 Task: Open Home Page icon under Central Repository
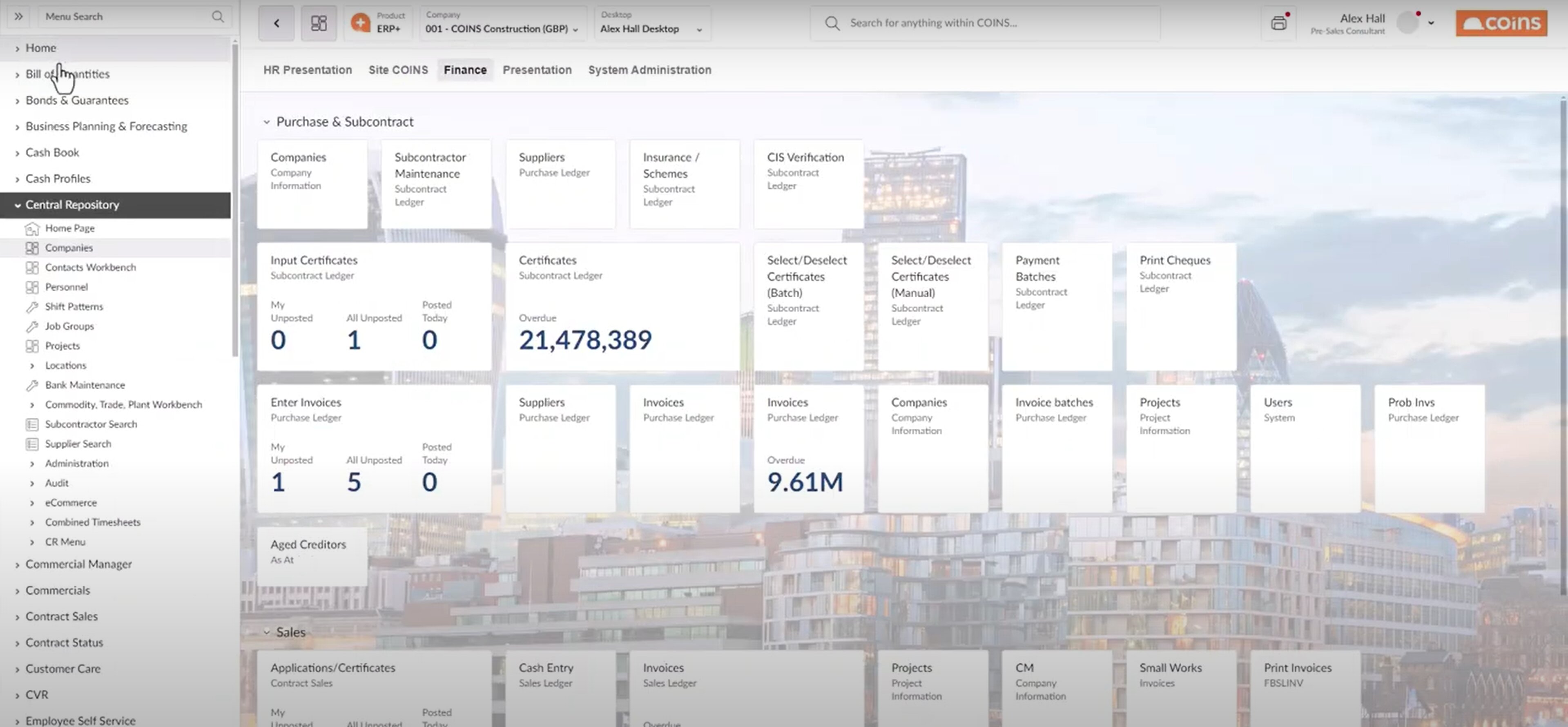coord(32,228)
